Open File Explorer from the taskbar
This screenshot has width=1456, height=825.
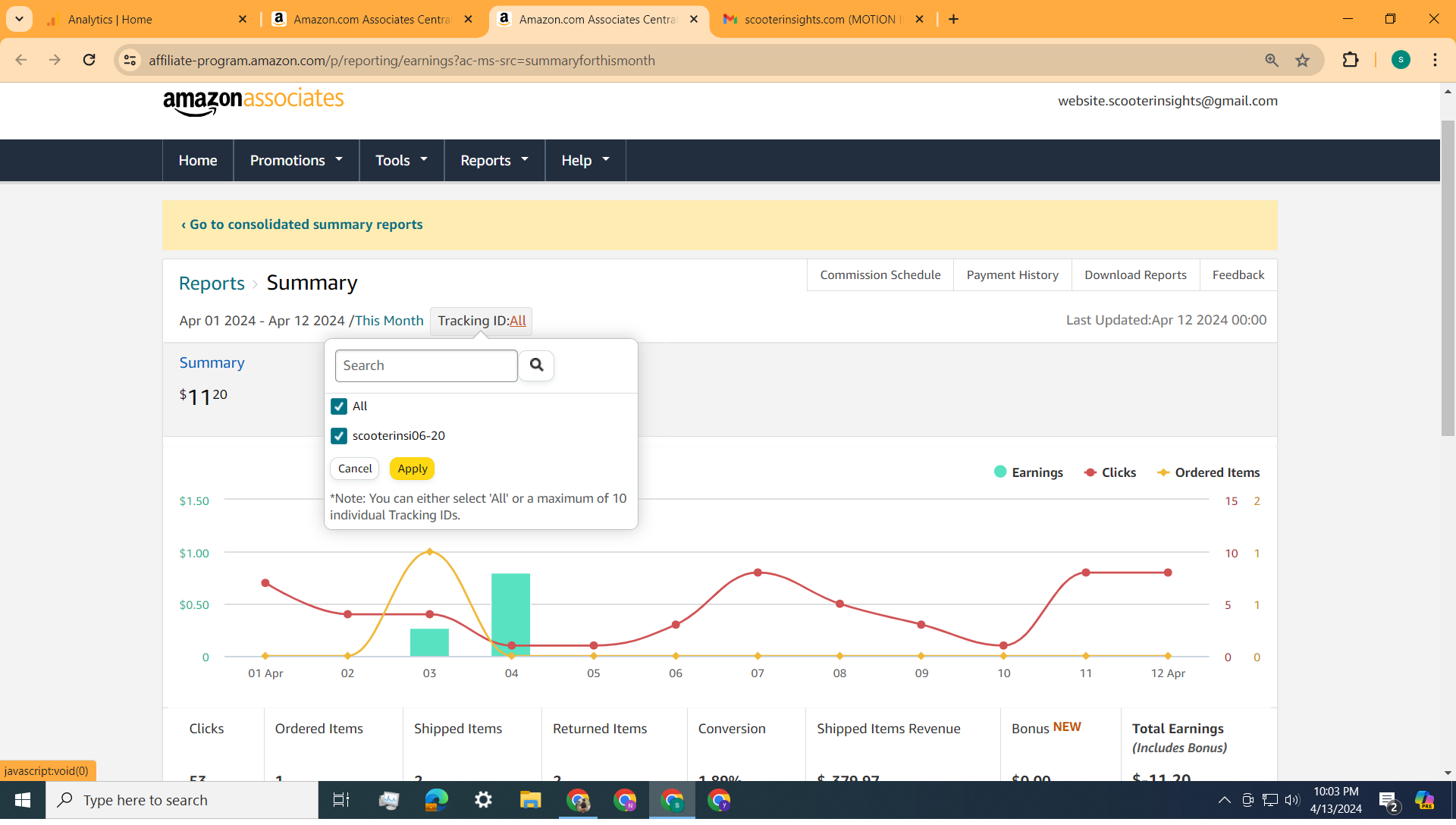[530, 800]
